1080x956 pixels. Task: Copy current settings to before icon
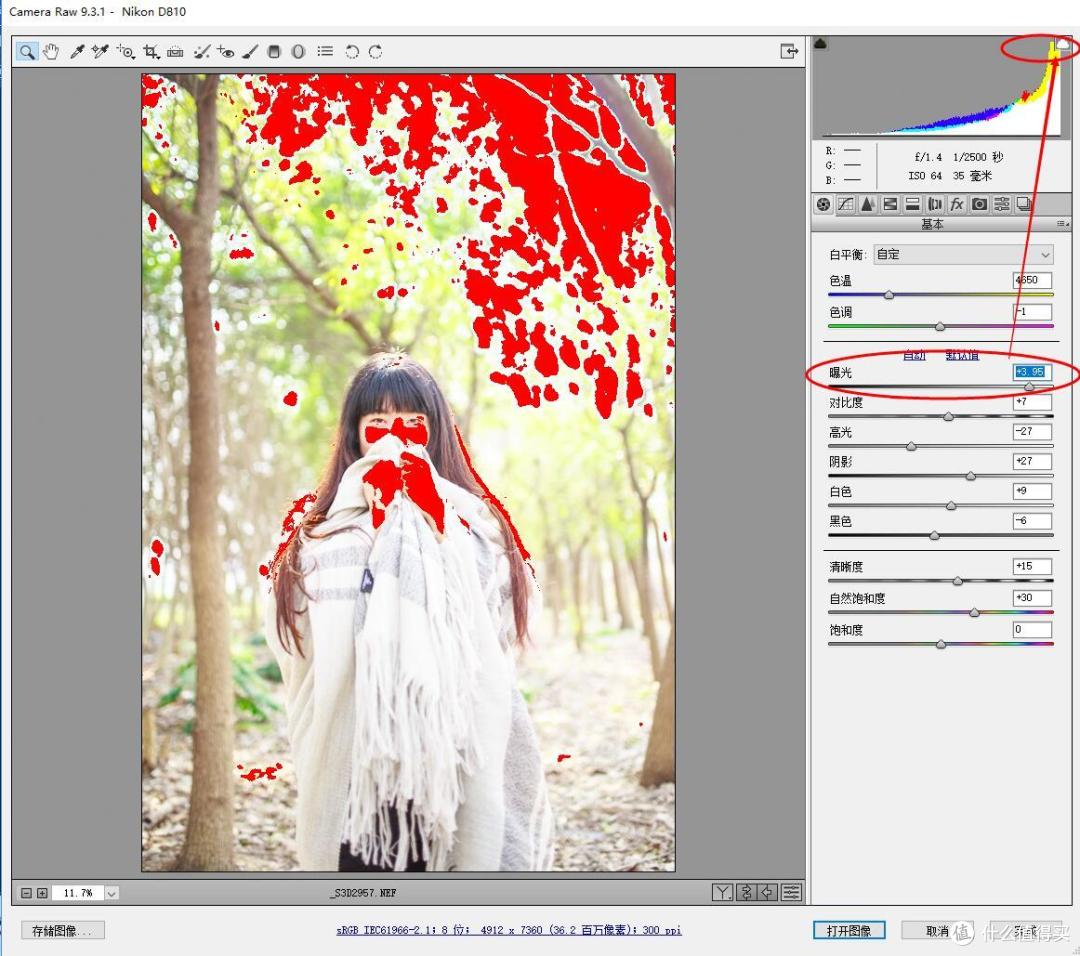pos(768,893)
